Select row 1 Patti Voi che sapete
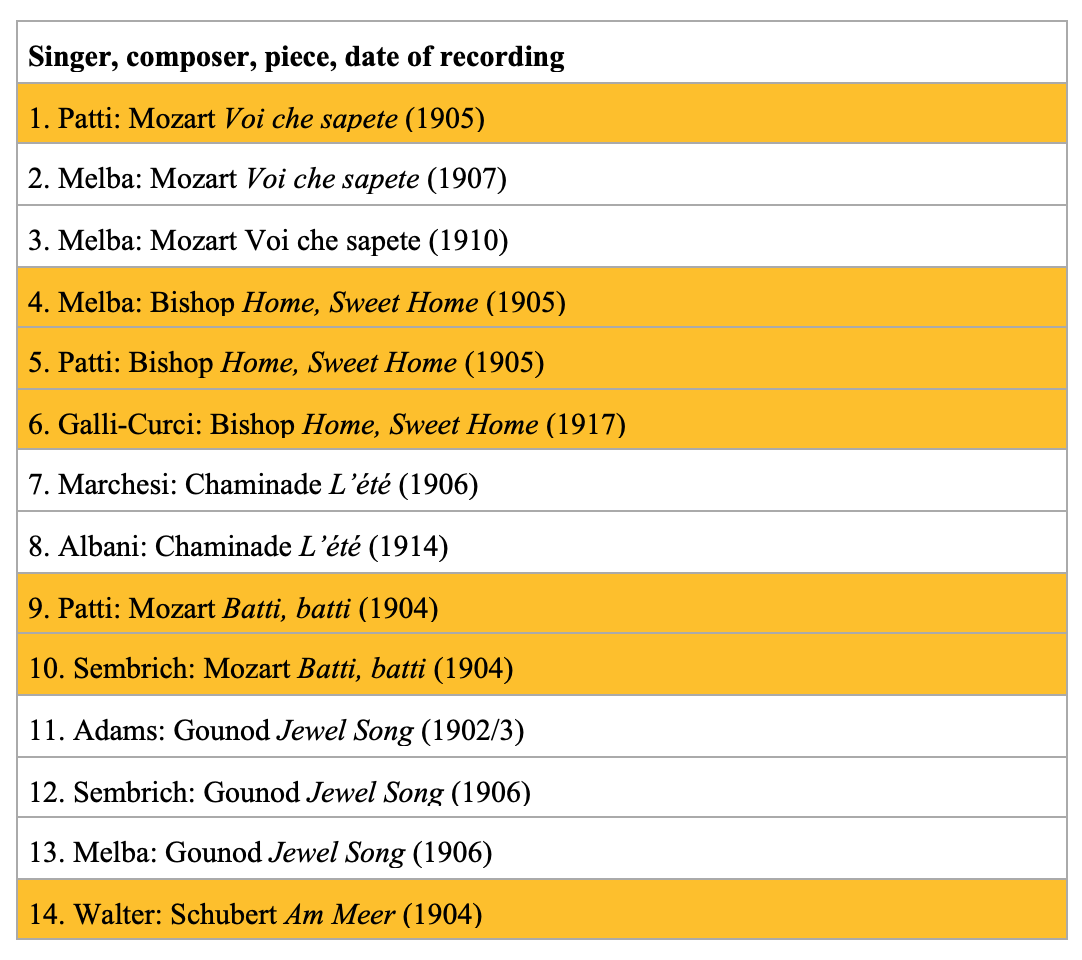Image resolution: width=1082 pixels, height=960 pixels. [x=257, y=118]
